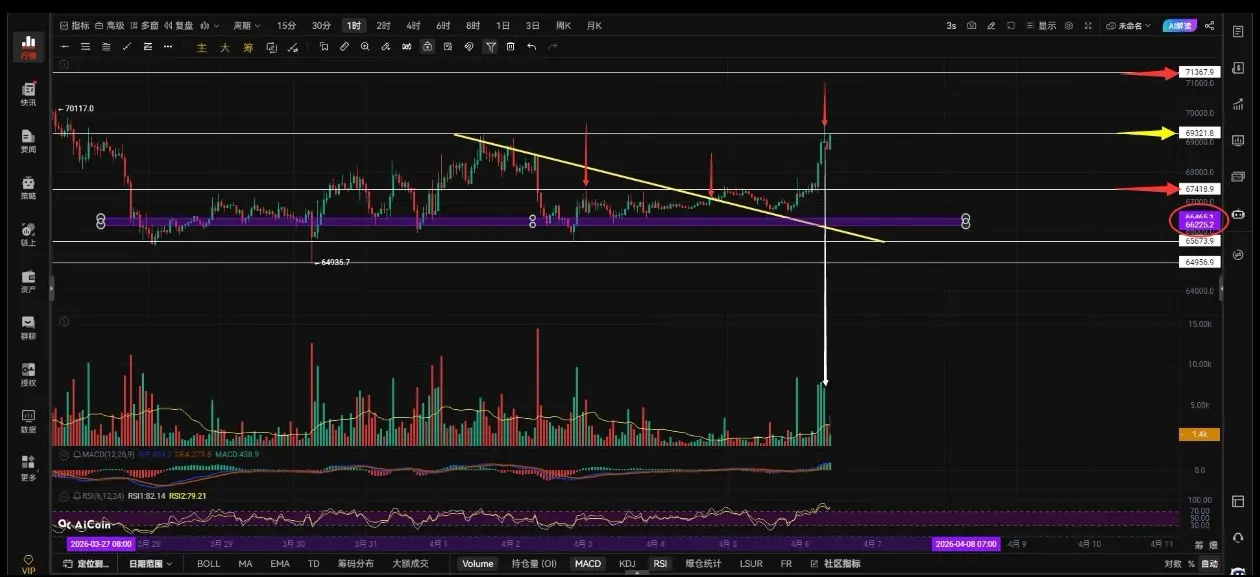
Task: Toggle the 对数 log scale option
Action: point(1172,564)
